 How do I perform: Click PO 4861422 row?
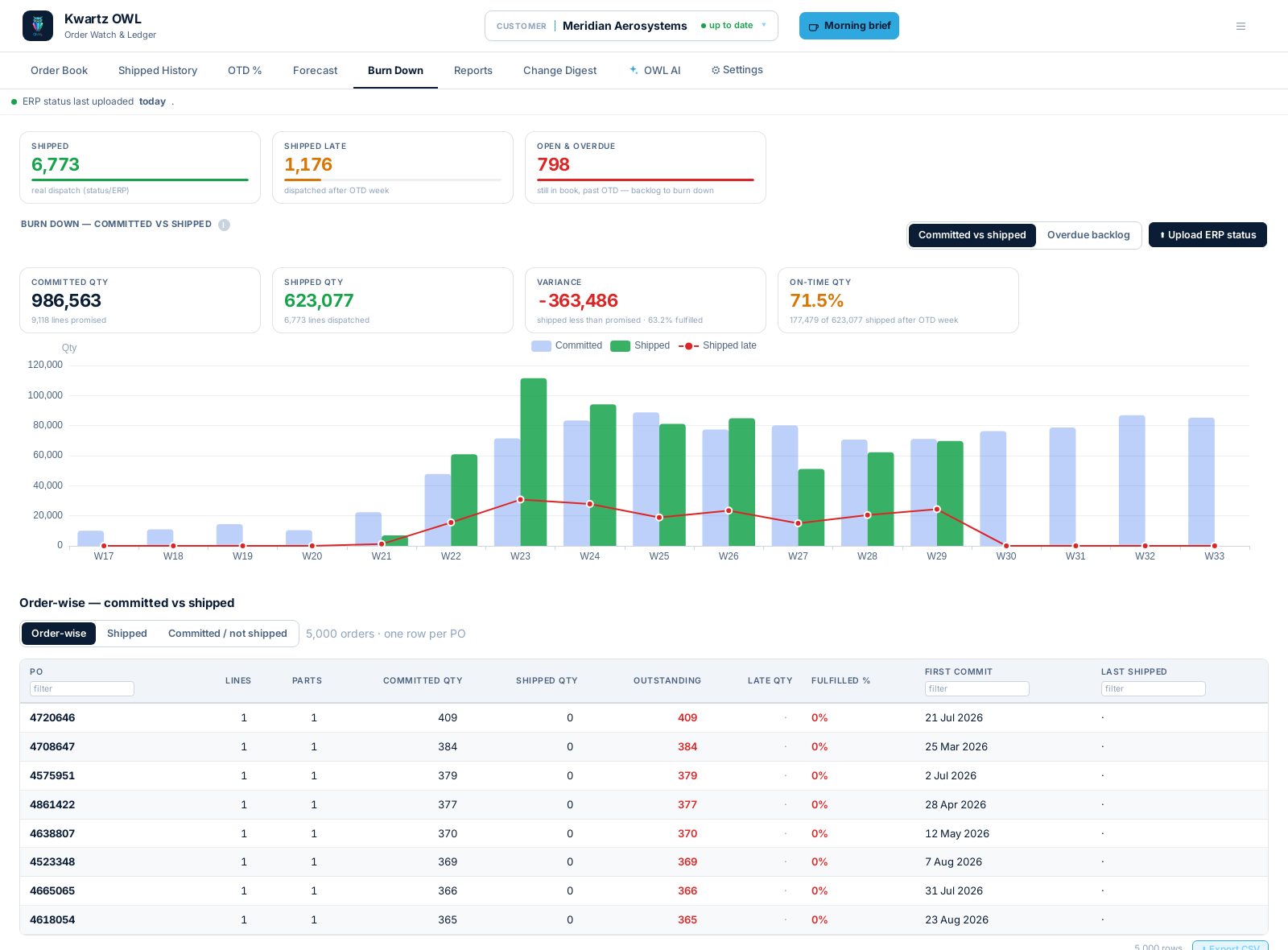(644, 805)
